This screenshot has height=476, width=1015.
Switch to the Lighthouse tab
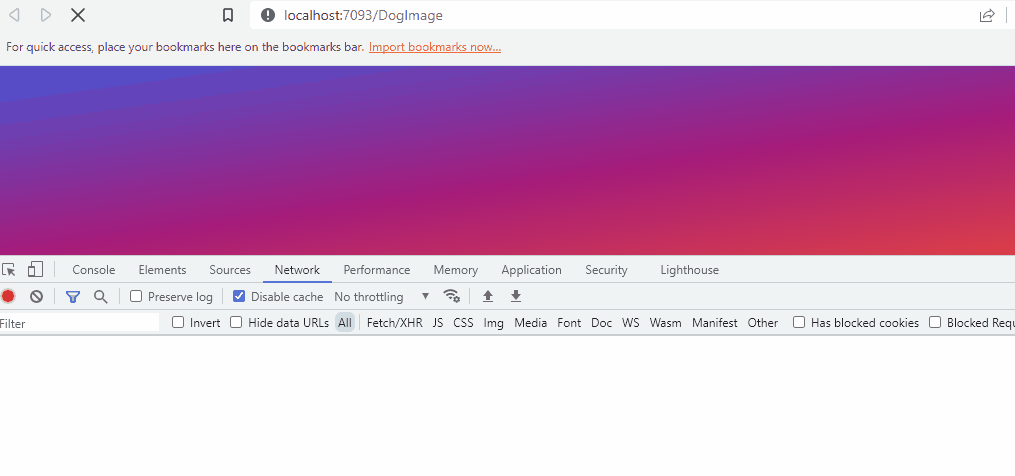point(689,270)
